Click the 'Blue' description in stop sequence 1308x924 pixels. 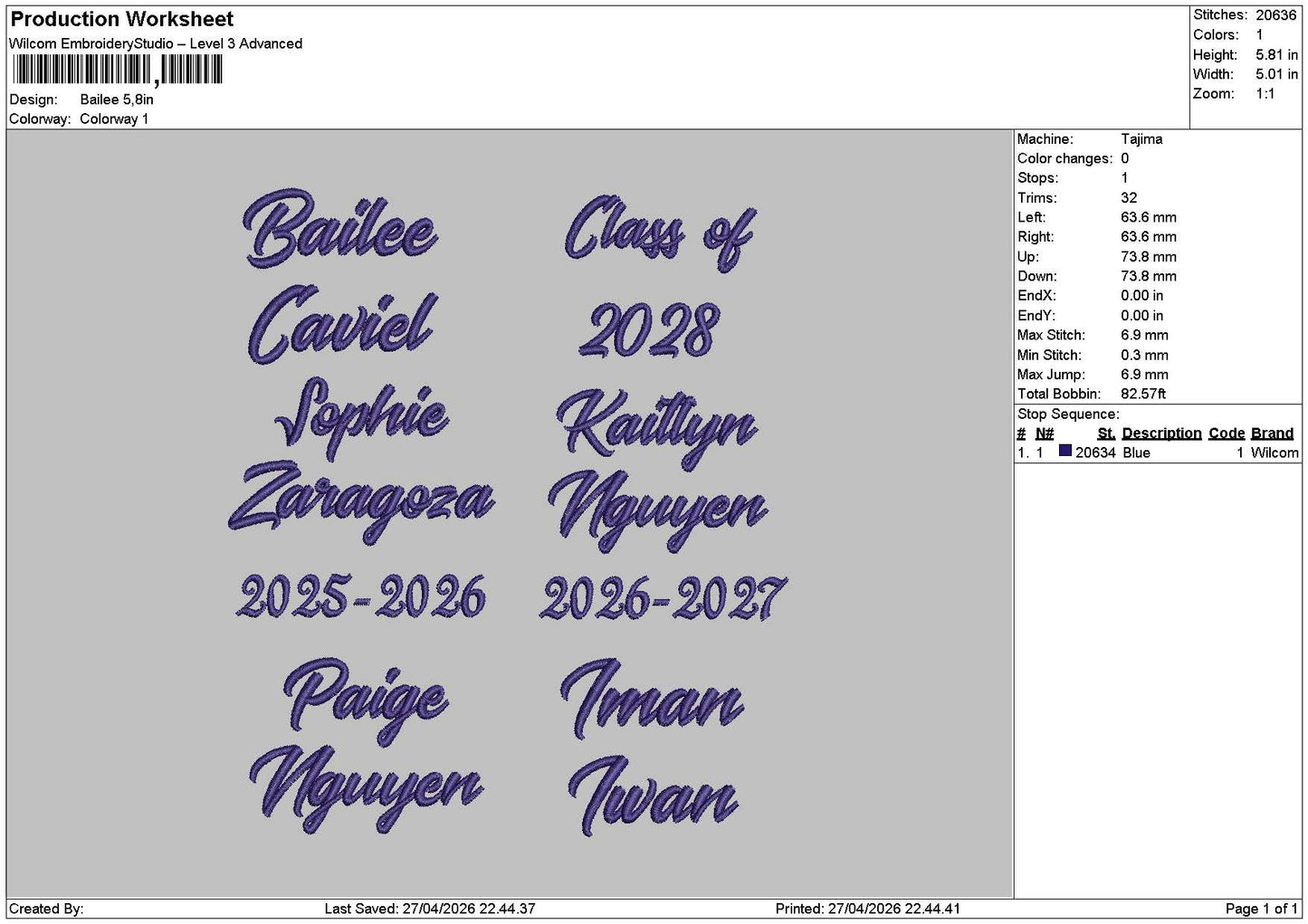(x=1136, y=452)
